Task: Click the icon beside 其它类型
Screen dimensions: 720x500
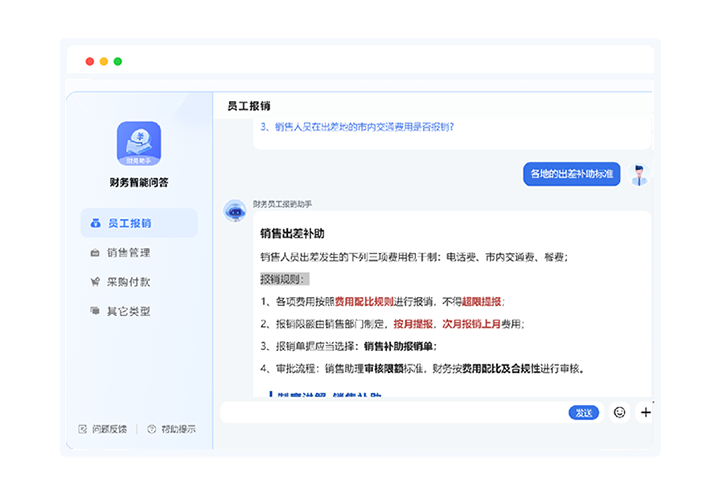Action: point(95,311)
